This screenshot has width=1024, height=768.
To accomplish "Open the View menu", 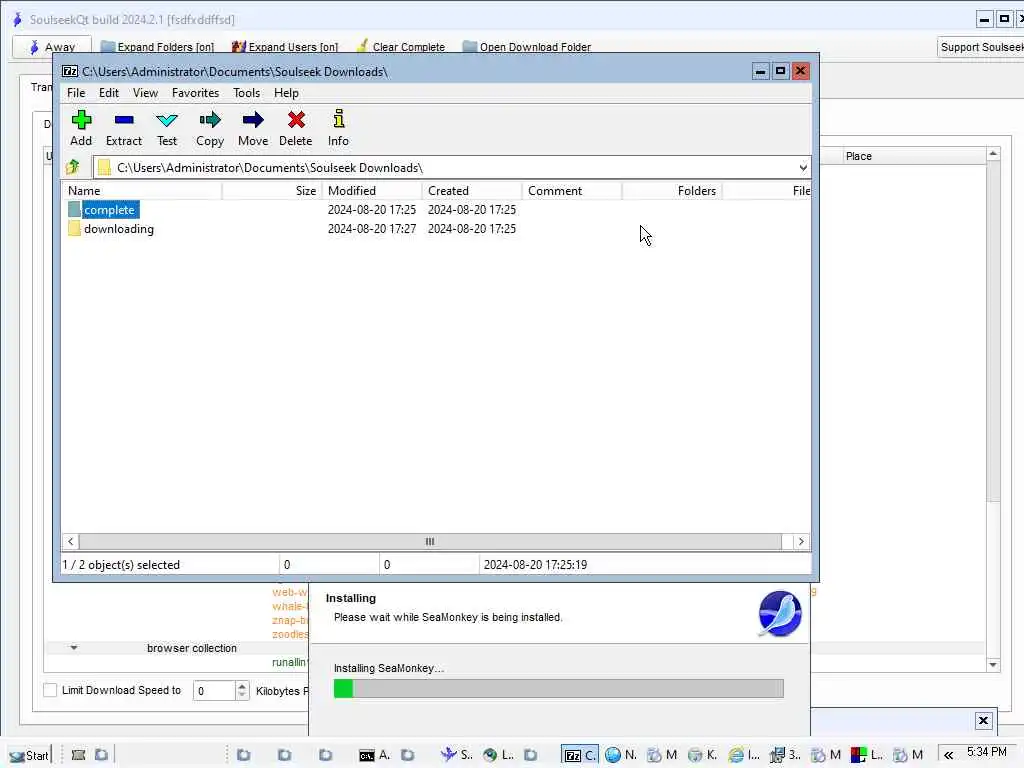I will click(x=145, y=93).
